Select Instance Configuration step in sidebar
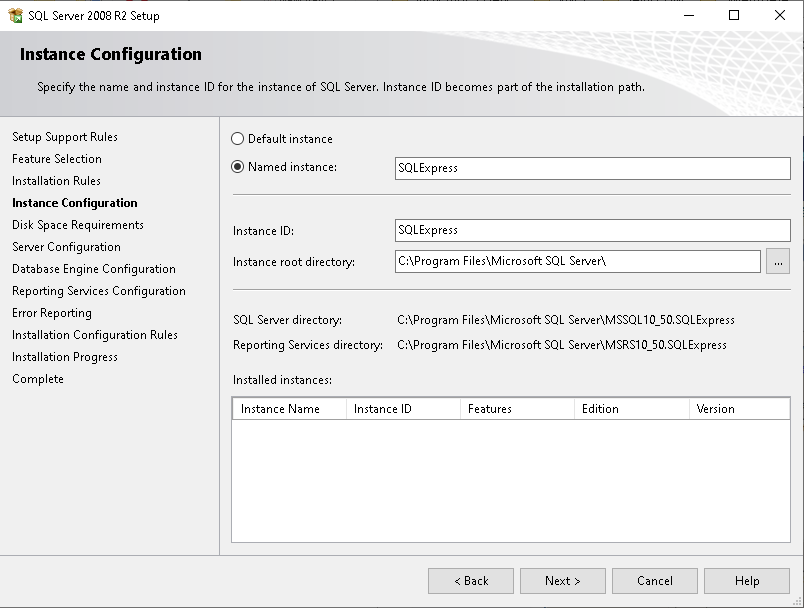The height and width of the screenshot is (608, 804). (x=75, y=203)
